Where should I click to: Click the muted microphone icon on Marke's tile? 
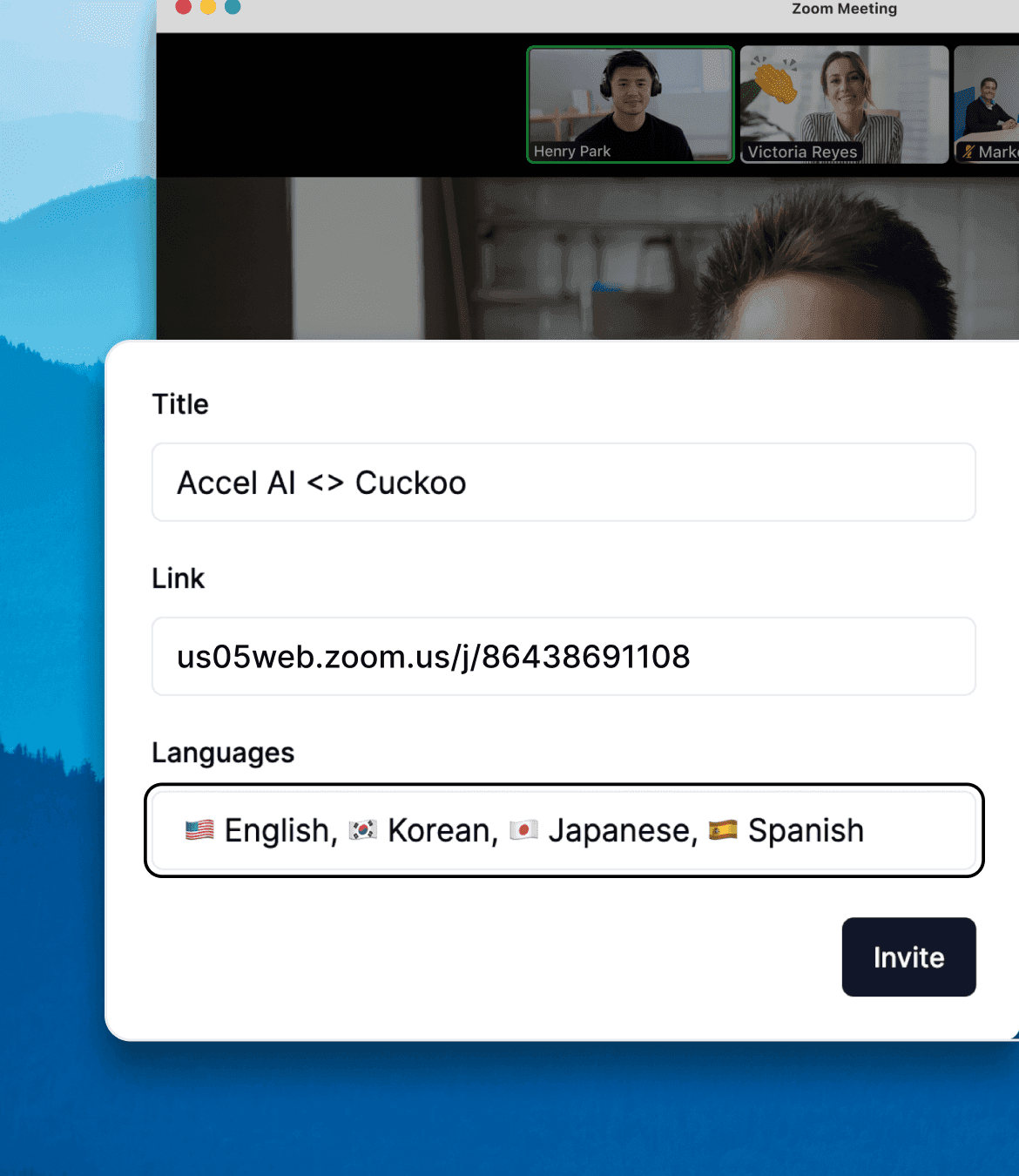[969, 152]
